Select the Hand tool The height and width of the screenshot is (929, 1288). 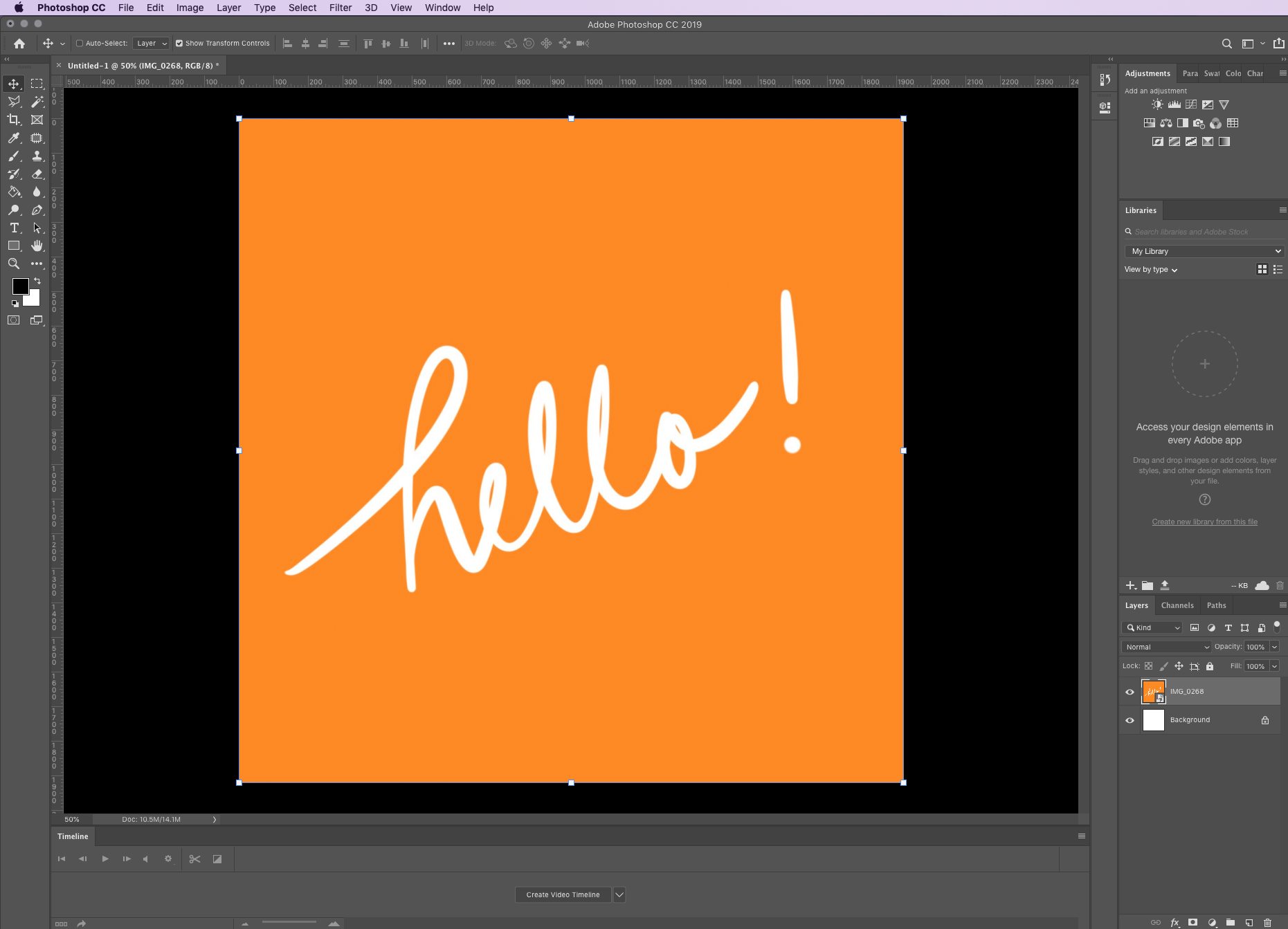(37, 246)
